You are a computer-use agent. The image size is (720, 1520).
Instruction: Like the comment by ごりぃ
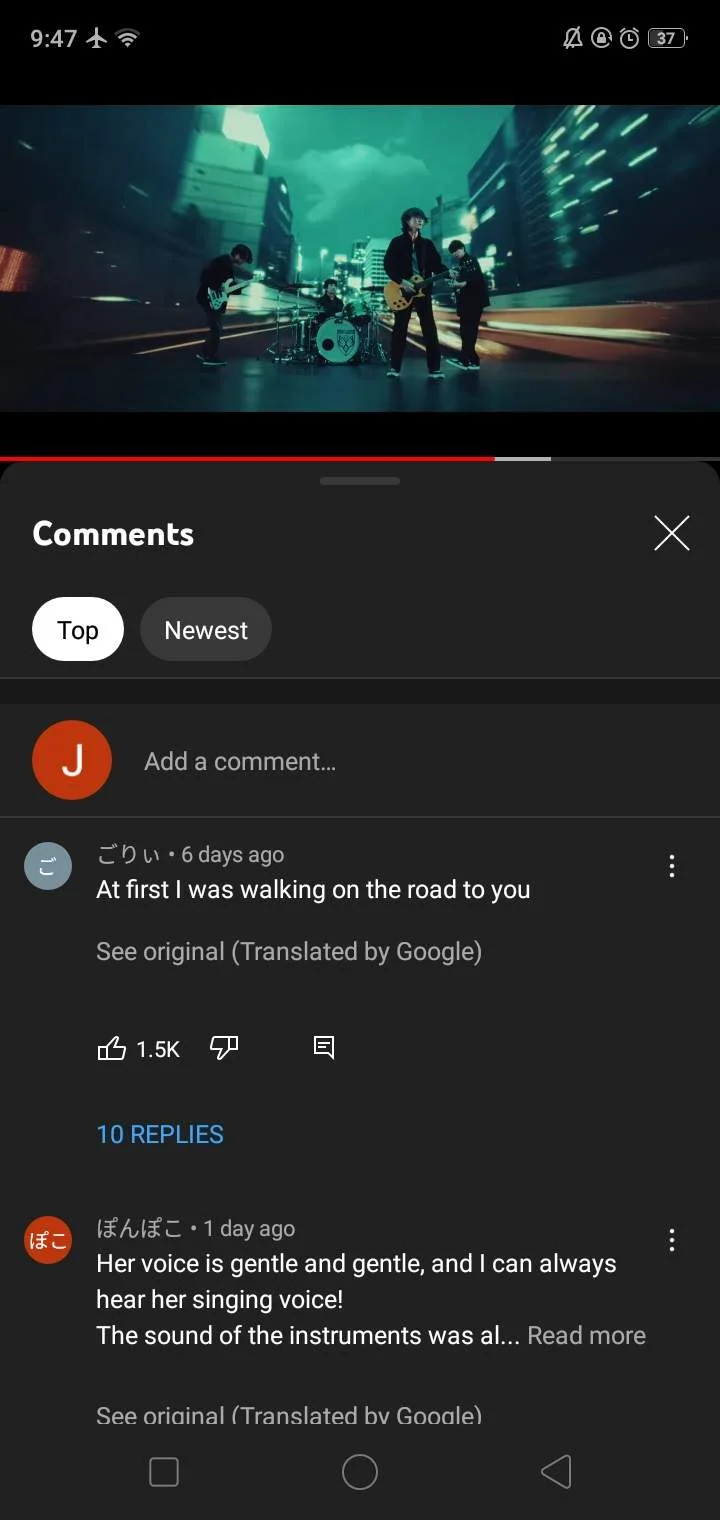pyautogui.click(x=111, y=1048)
